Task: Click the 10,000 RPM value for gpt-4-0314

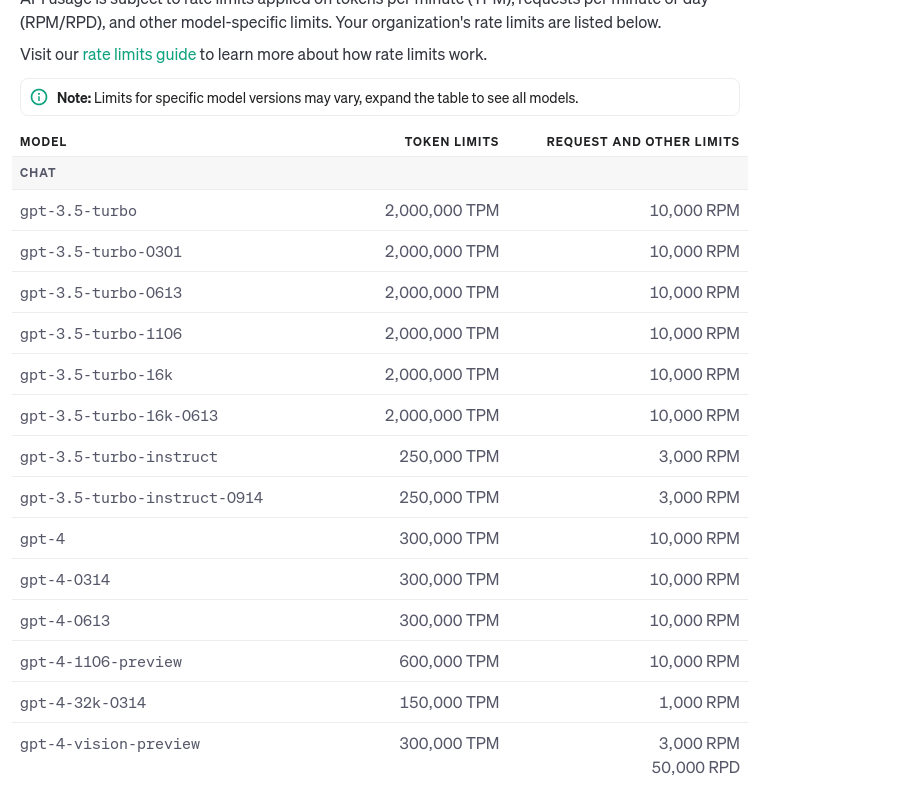Action: (x=694, y=579)
